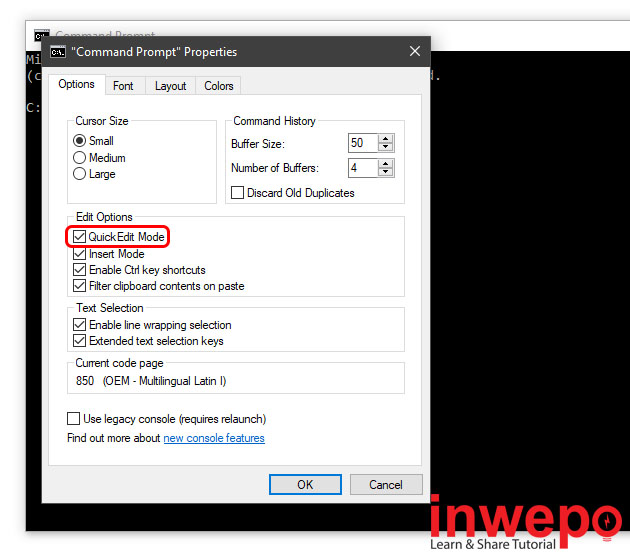Click the Command History group label

click(x=274, y=121)
